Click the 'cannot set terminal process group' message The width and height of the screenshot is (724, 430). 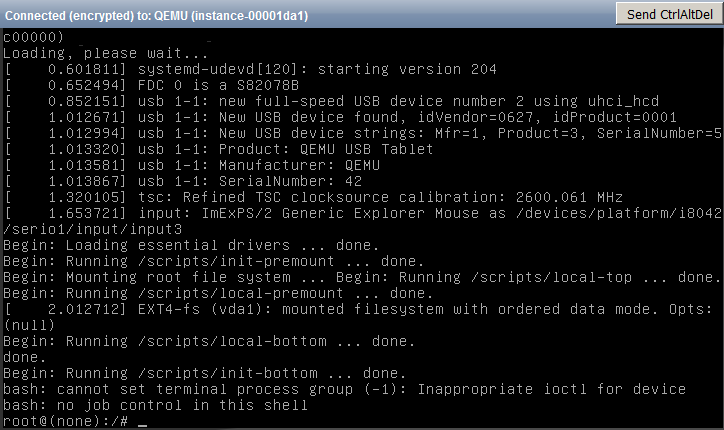point(344,389)
